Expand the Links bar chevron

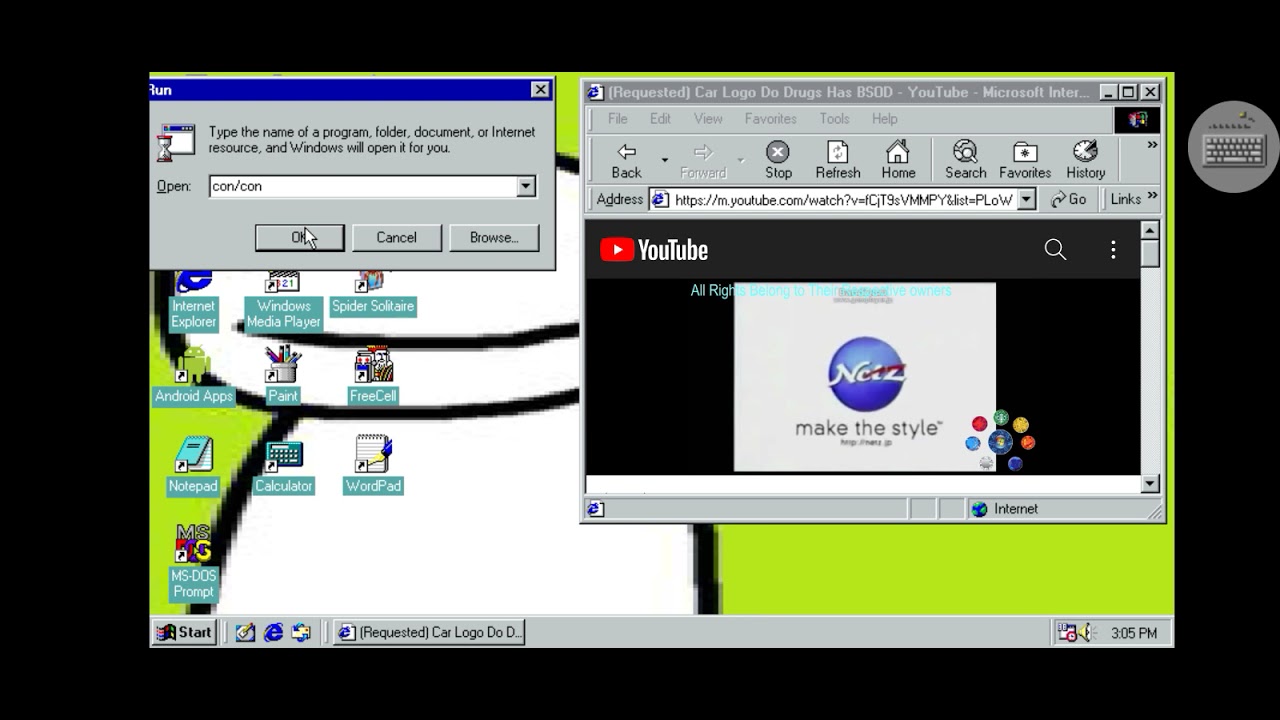click(1152, 197)
